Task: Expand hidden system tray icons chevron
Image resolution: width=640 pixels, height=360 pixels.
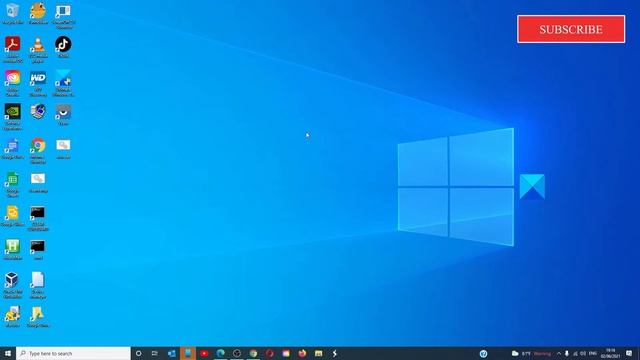Action: (559, 353)
